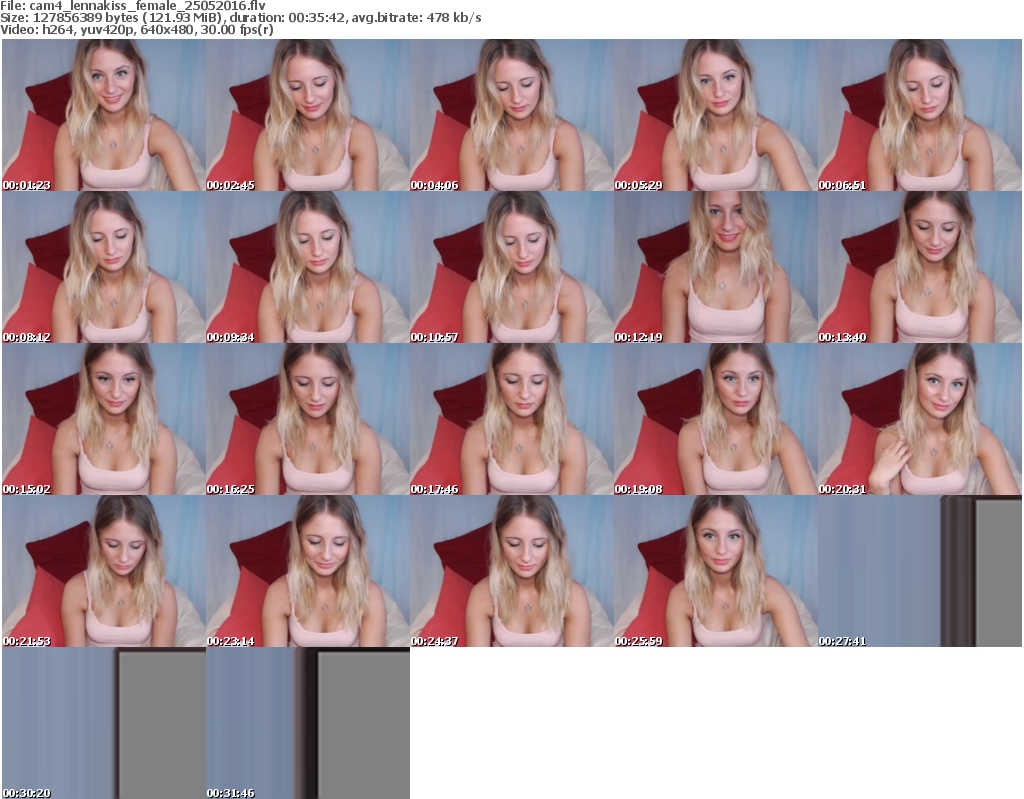Click the frame stamped 00:08:12
The image size is (1024, 799).
click(x=104, y=267)
